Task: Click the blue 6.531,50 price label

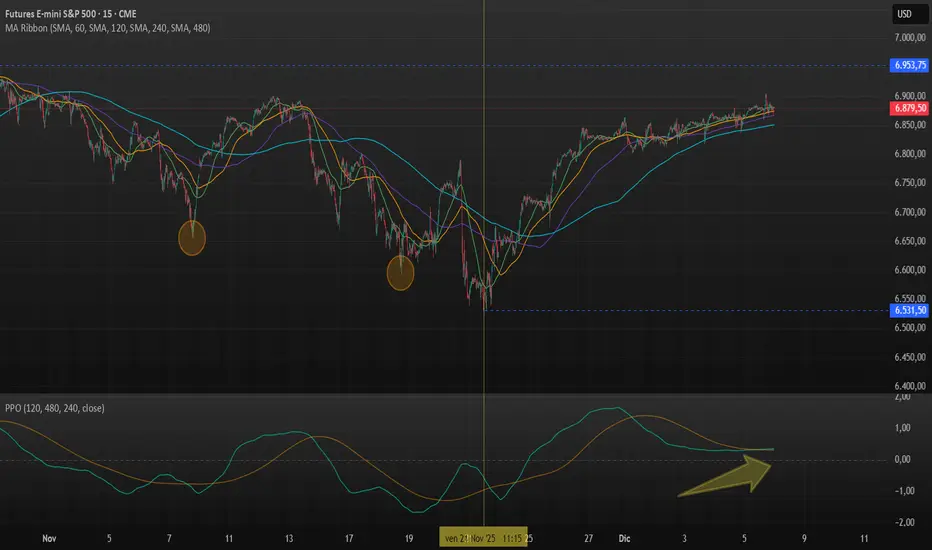Action: coord(909,311)
